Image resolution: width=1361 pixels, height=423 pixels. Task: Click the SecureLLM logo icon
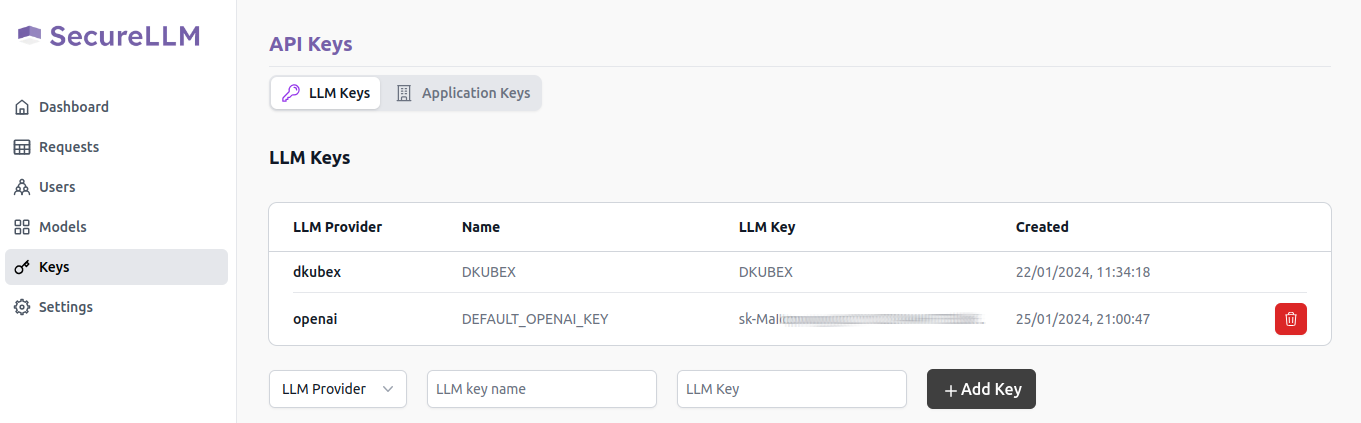pos(29,36)
